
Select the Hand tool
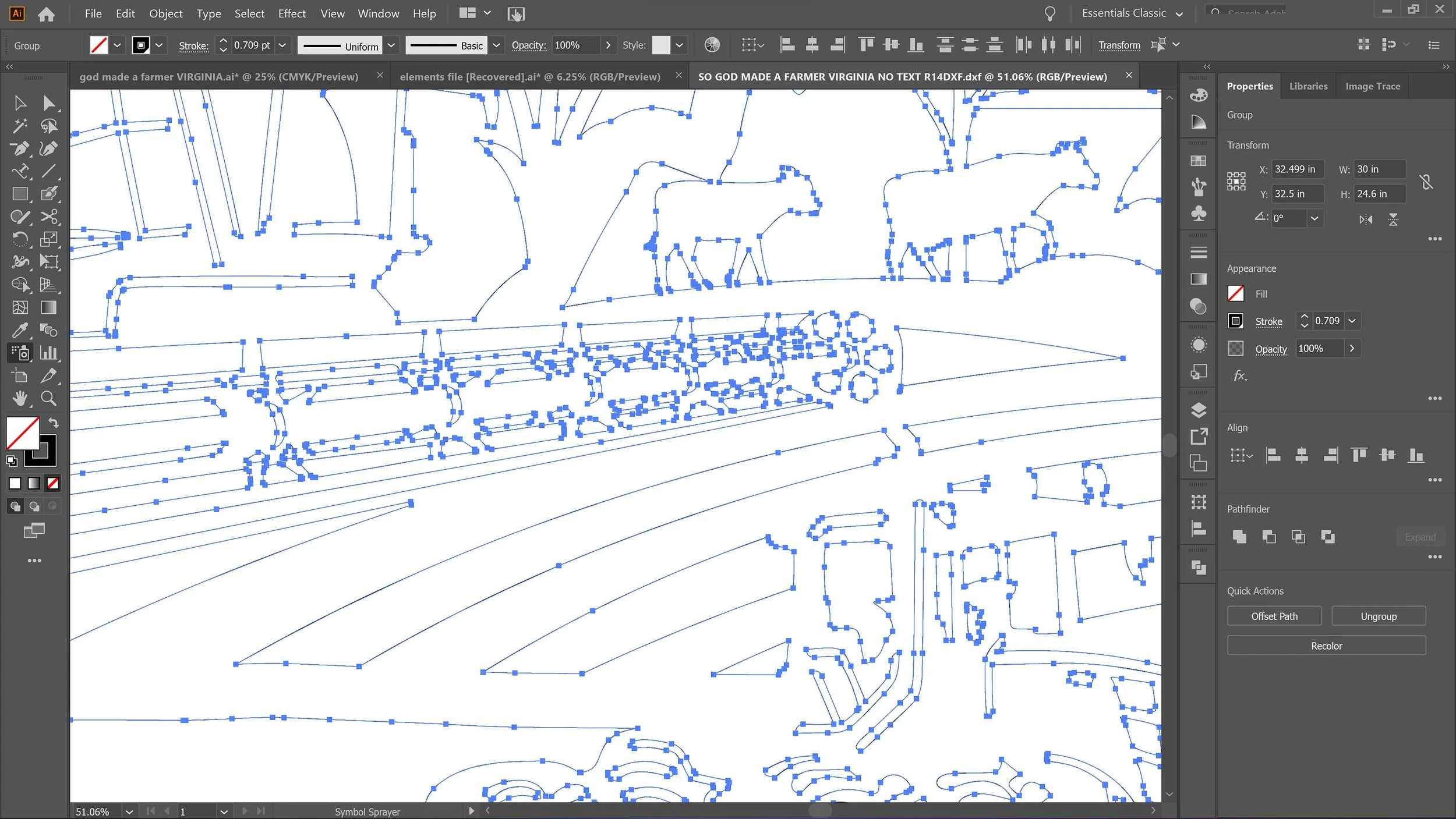[20, 398]
